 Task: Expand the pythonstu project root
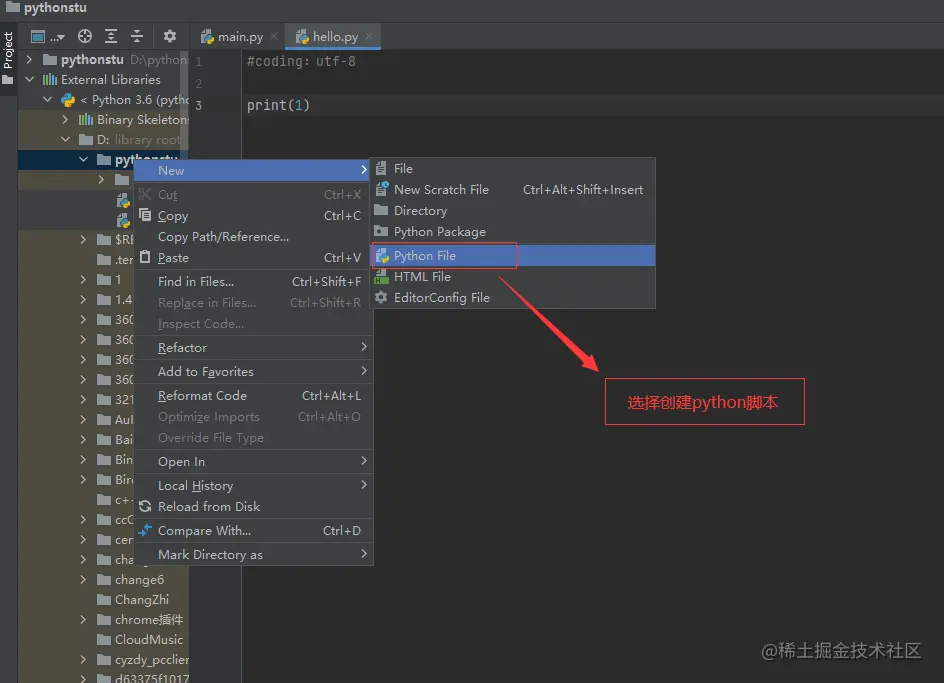[x=29, y=59]
